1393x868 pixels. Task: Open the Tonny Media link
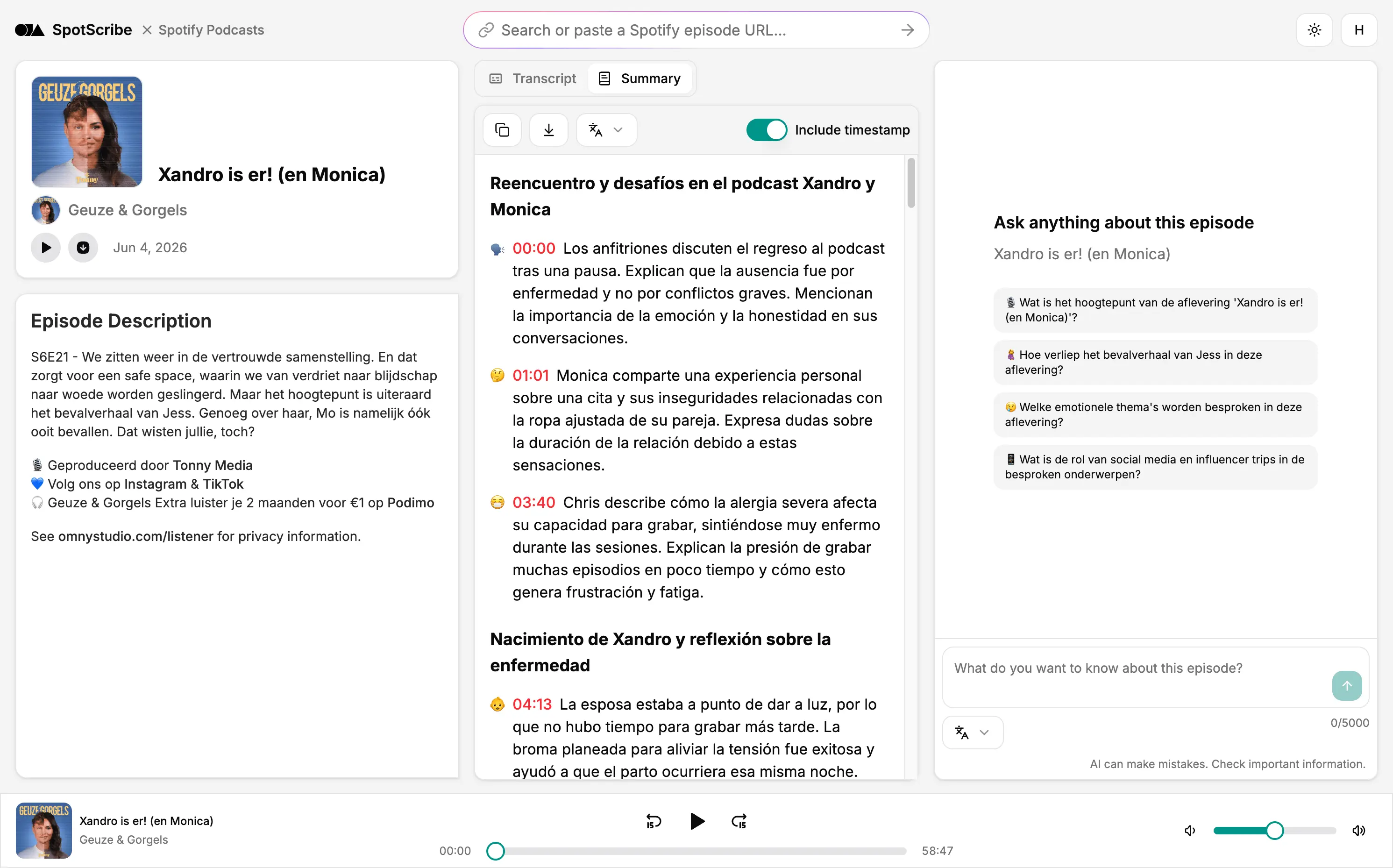213,465
